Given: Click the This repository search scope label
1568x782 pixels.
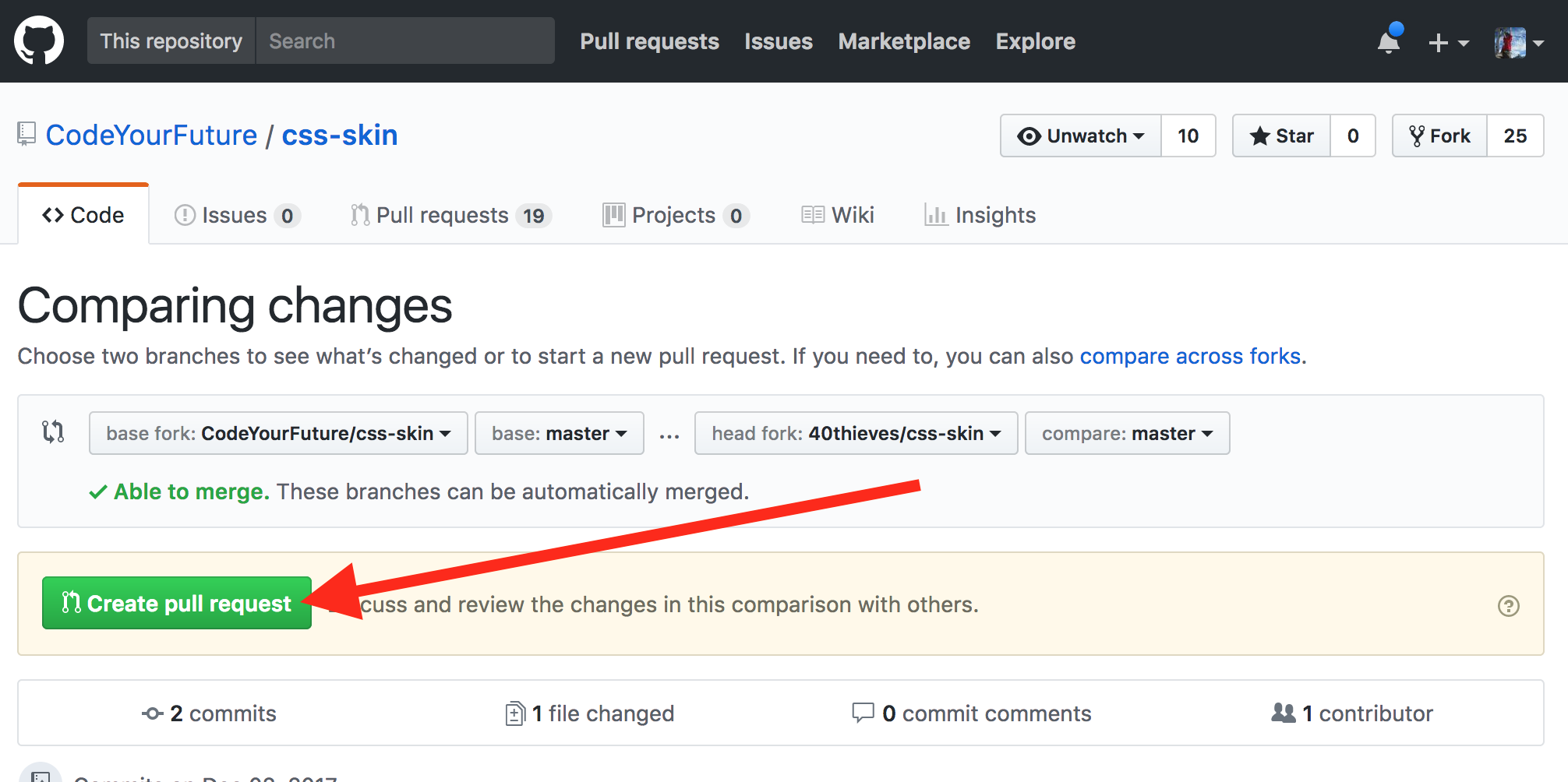Looking at the screenshot, I should 171,41.
